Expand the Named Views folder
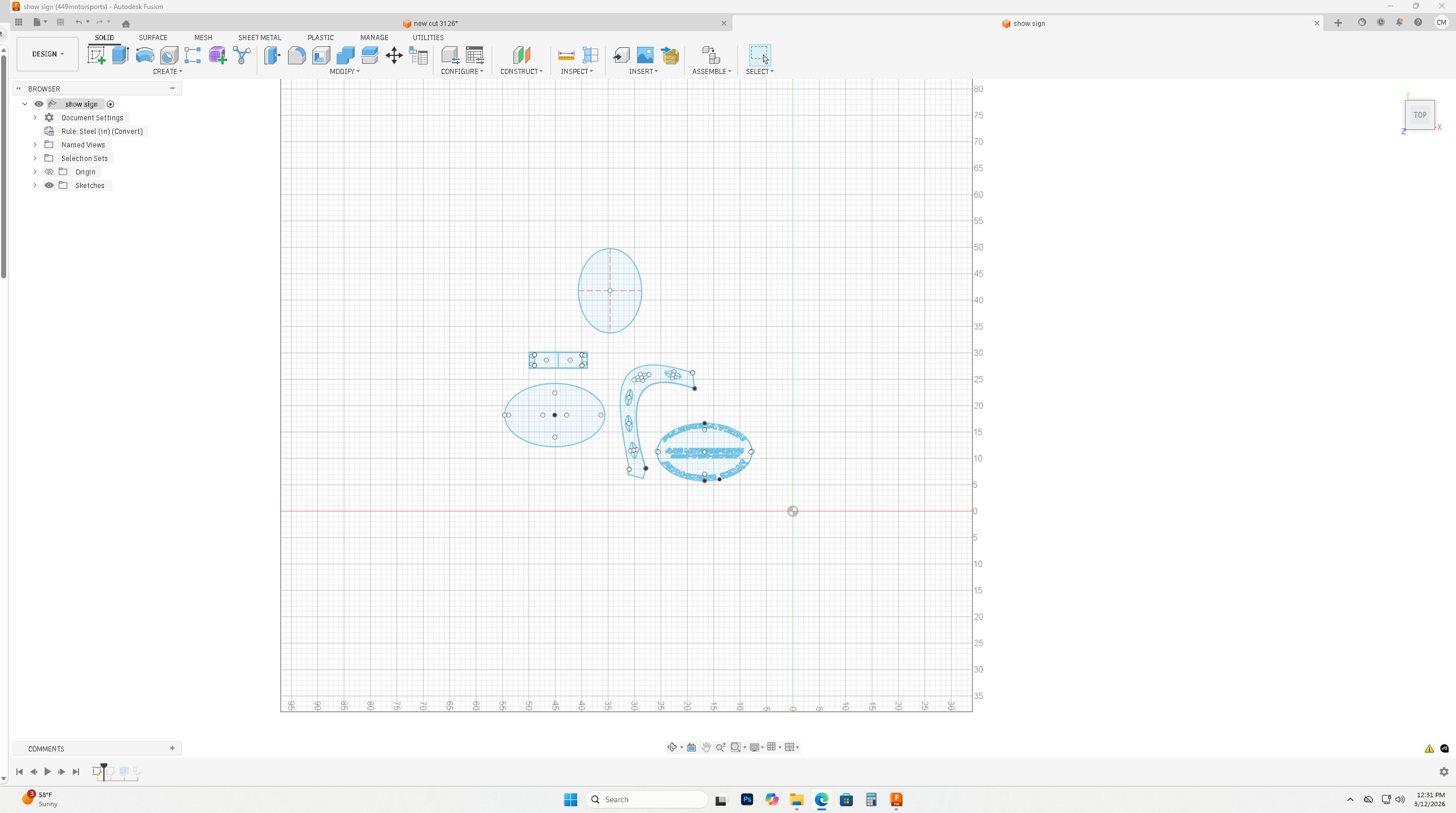The image size is (1456, 813). pyautogui.click(x=35, y=145)
